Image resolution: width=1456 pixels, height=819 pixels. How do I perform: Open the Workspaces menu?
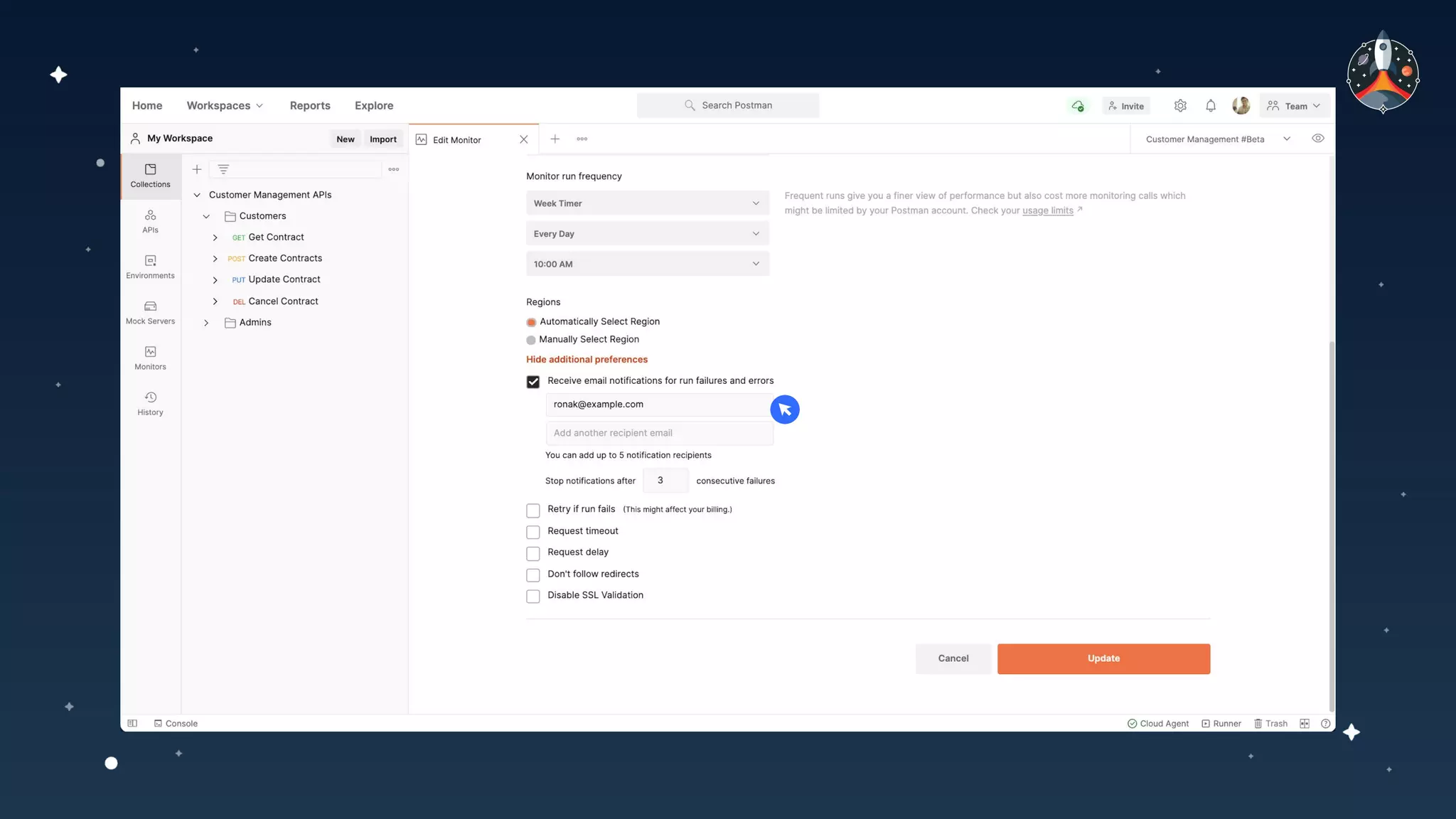[x=225, y=106]
